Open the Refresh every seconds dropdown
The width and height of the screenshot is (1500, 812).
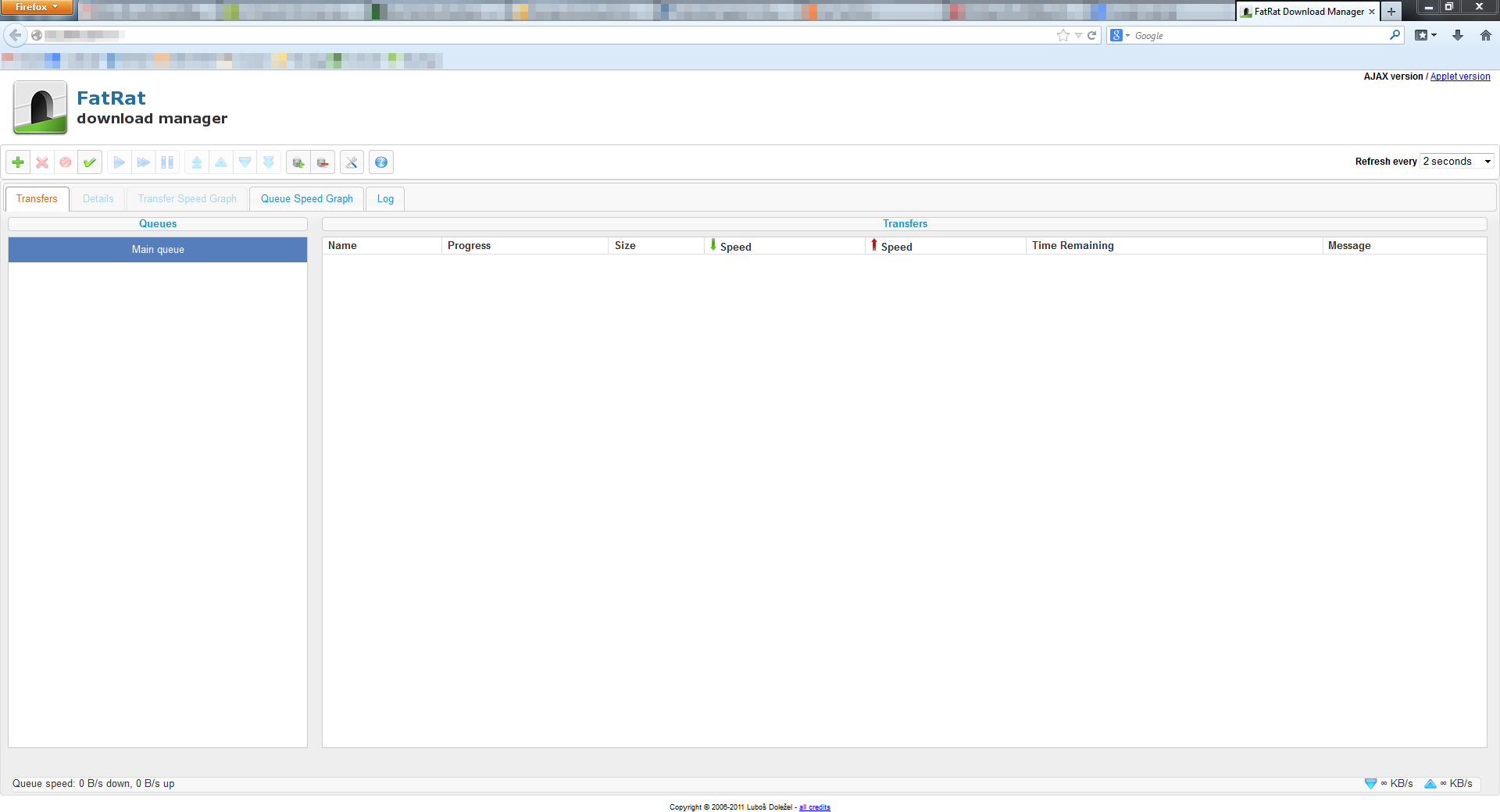click(x=1457, y=162)
